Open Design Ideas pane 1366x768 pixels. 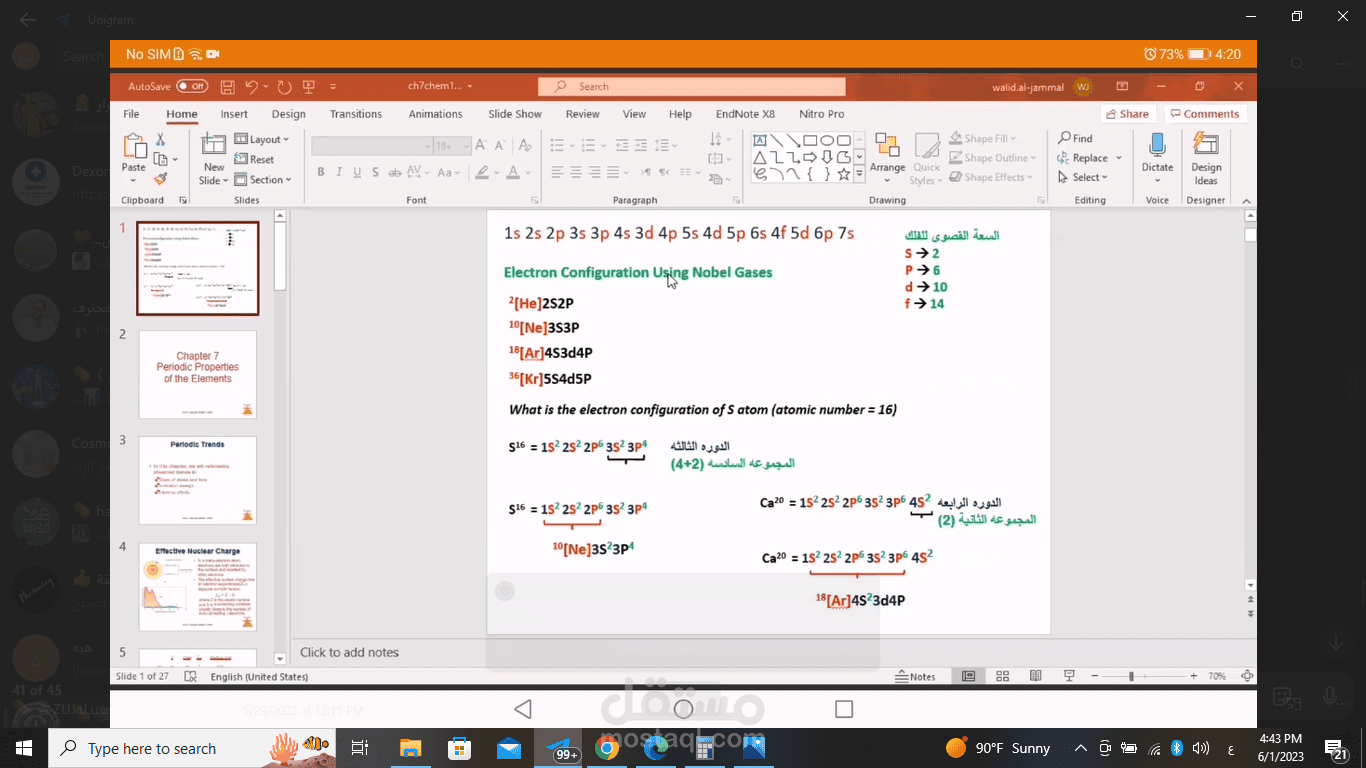coord(1206,158)
